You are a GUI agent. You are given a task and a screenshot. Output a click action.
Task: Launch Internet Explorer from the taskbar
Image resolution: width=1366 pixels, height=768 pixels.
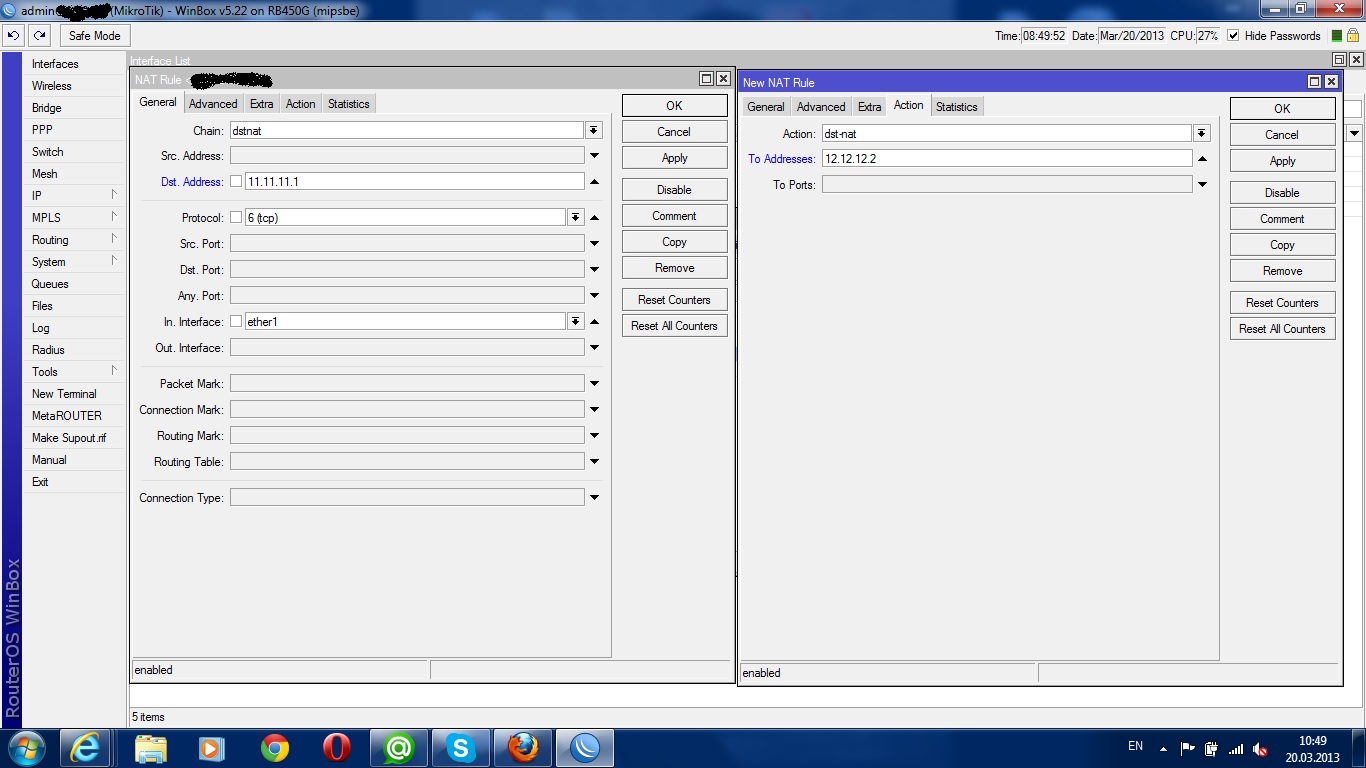click(85, 748)
